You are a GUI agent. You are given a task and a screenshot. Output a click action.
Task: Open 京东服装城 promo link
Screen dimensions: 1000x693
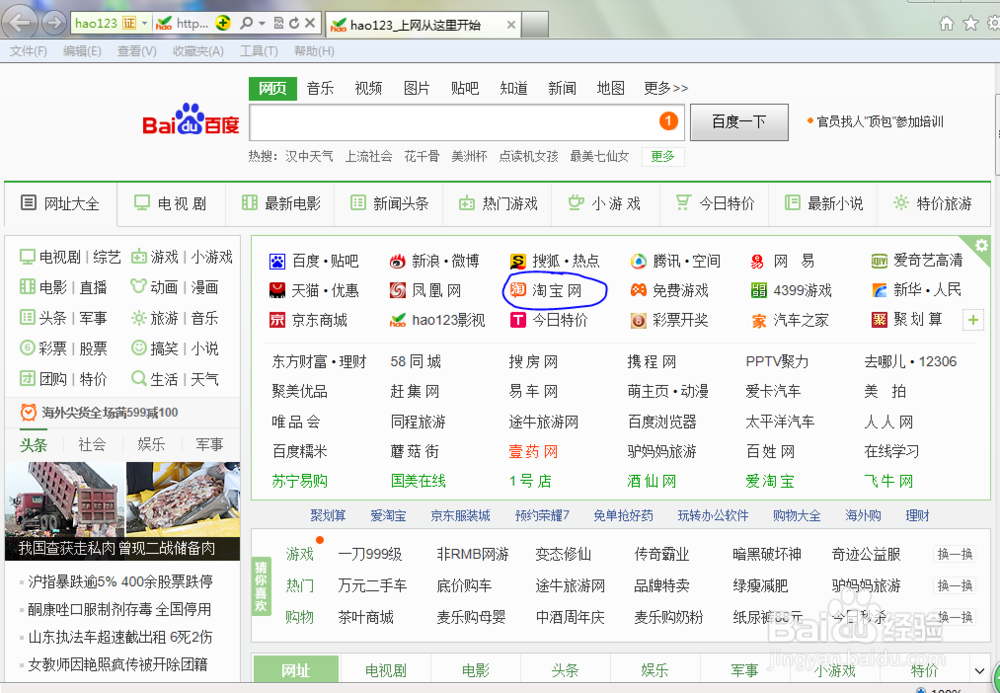(x=460, y=515)
